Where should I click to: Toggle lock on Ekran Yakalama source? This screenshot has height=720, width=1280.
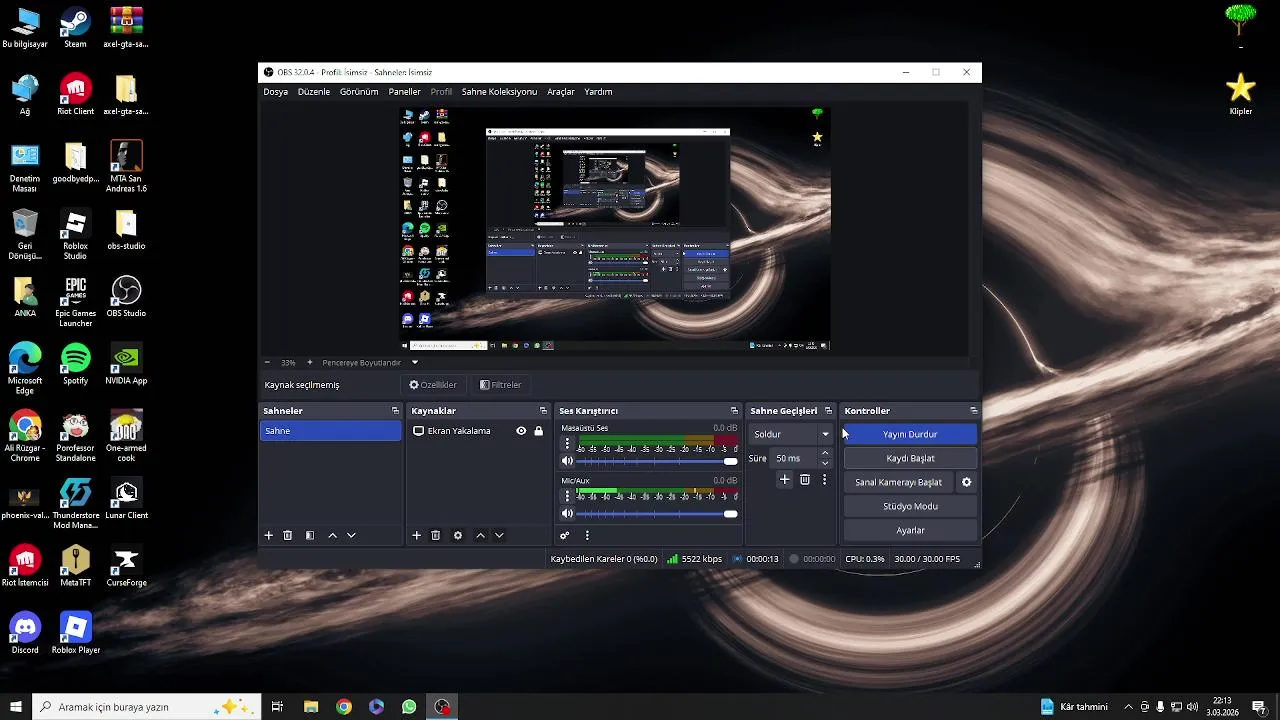[x=539, y=431]
